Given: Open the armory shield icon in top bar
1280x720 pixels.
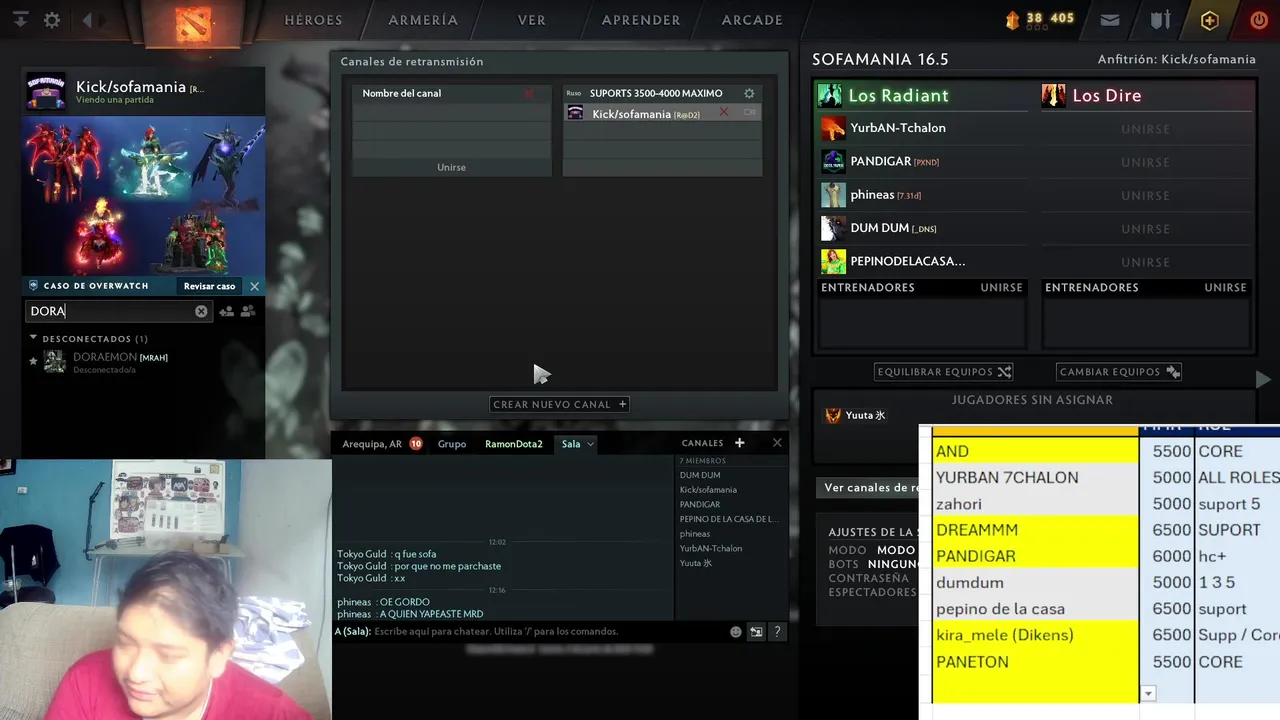Looking at the screenshot, I should (1160, 20).
